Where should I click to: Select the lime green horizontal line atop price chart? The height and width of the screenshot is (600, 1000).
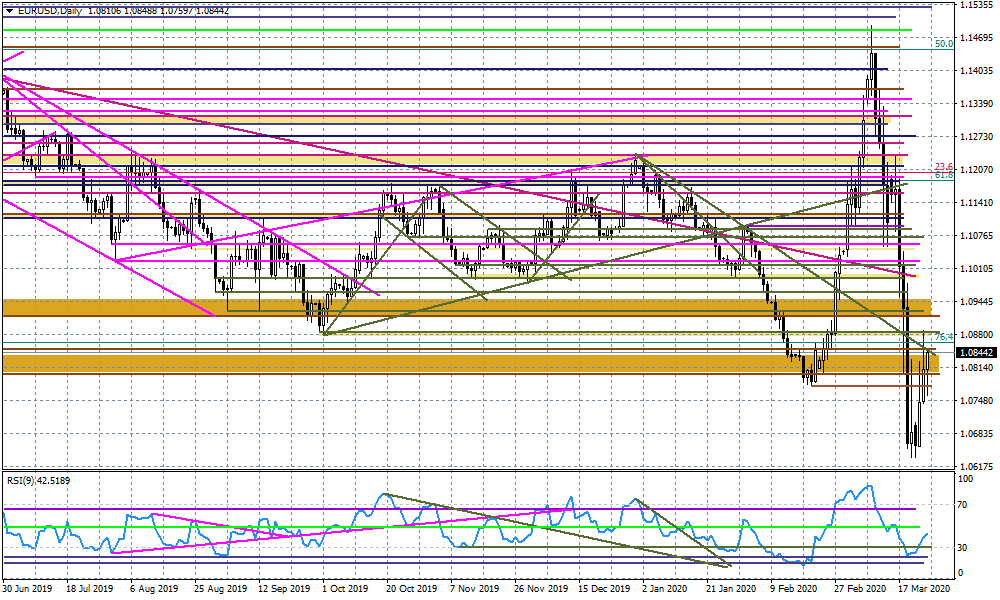(457, 30)
